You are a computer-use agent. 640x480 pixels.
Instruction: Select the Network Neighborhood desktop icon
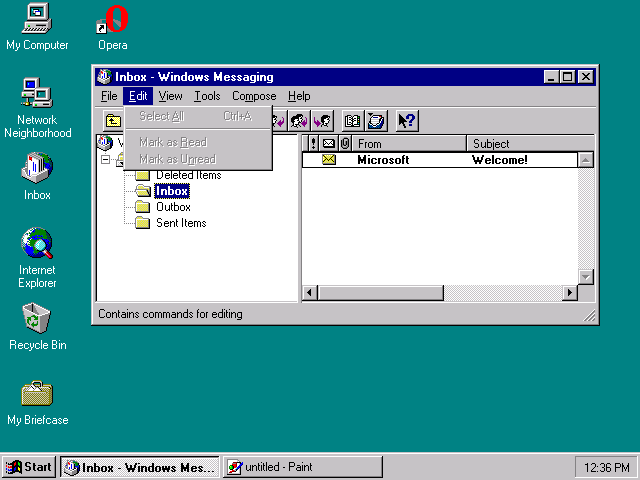point(37,108)
